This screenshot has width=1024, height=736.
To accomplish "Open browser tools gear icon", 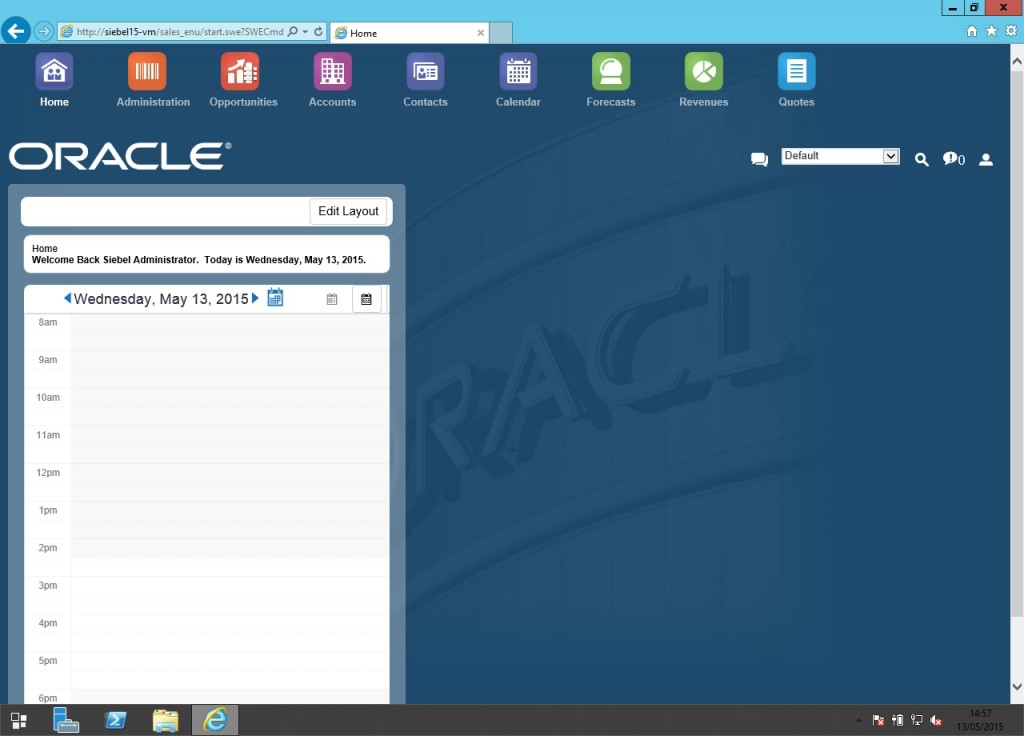I will (1011, 31).
